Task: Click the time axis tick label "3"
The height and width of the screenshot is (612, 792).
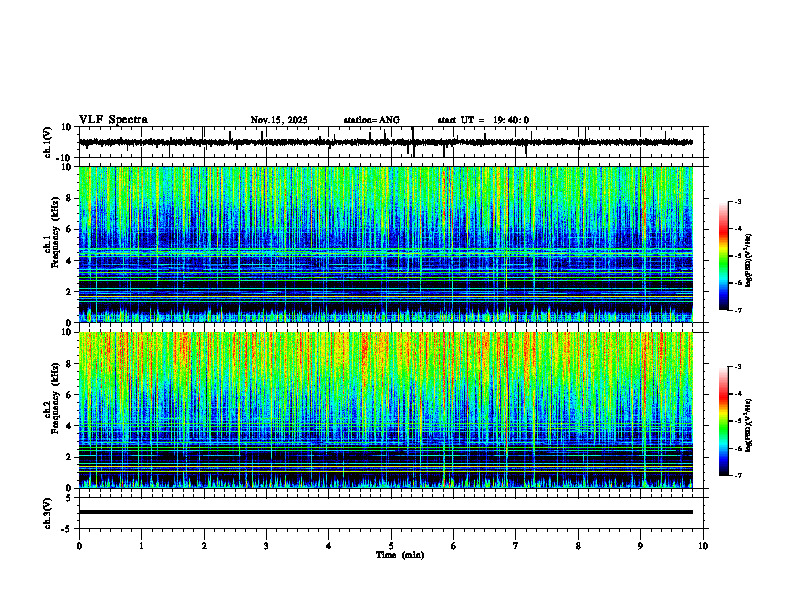Action: tap(266, 546)
